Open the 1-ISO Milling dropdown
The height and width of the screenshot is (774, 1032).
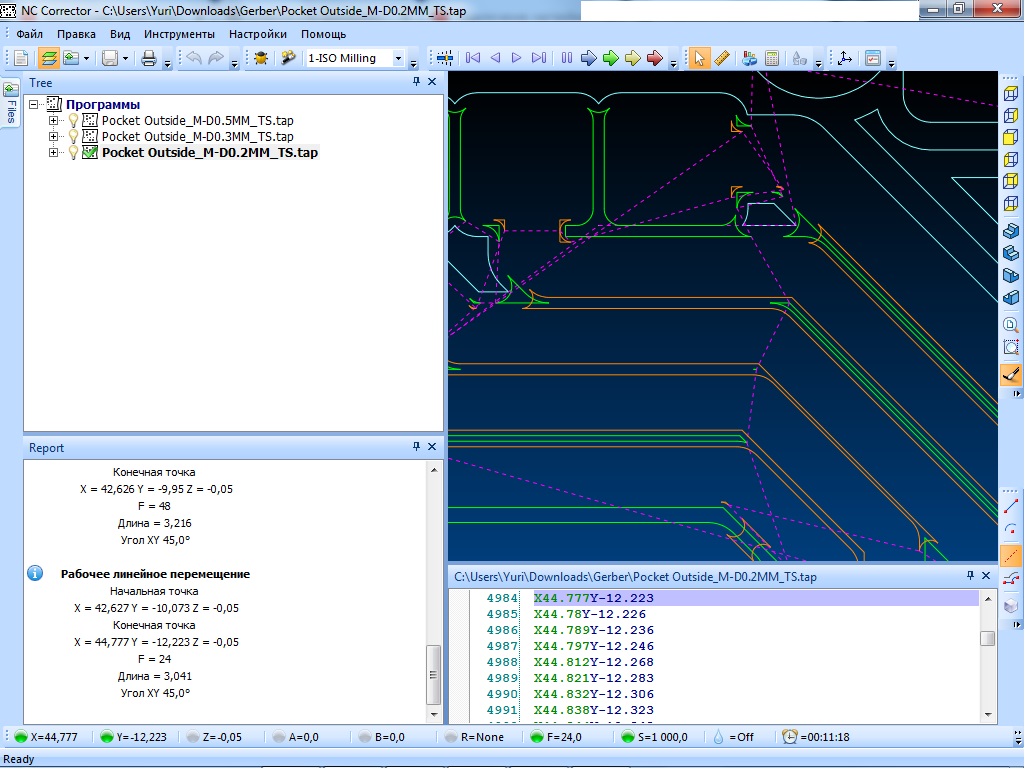click(399, 58)
